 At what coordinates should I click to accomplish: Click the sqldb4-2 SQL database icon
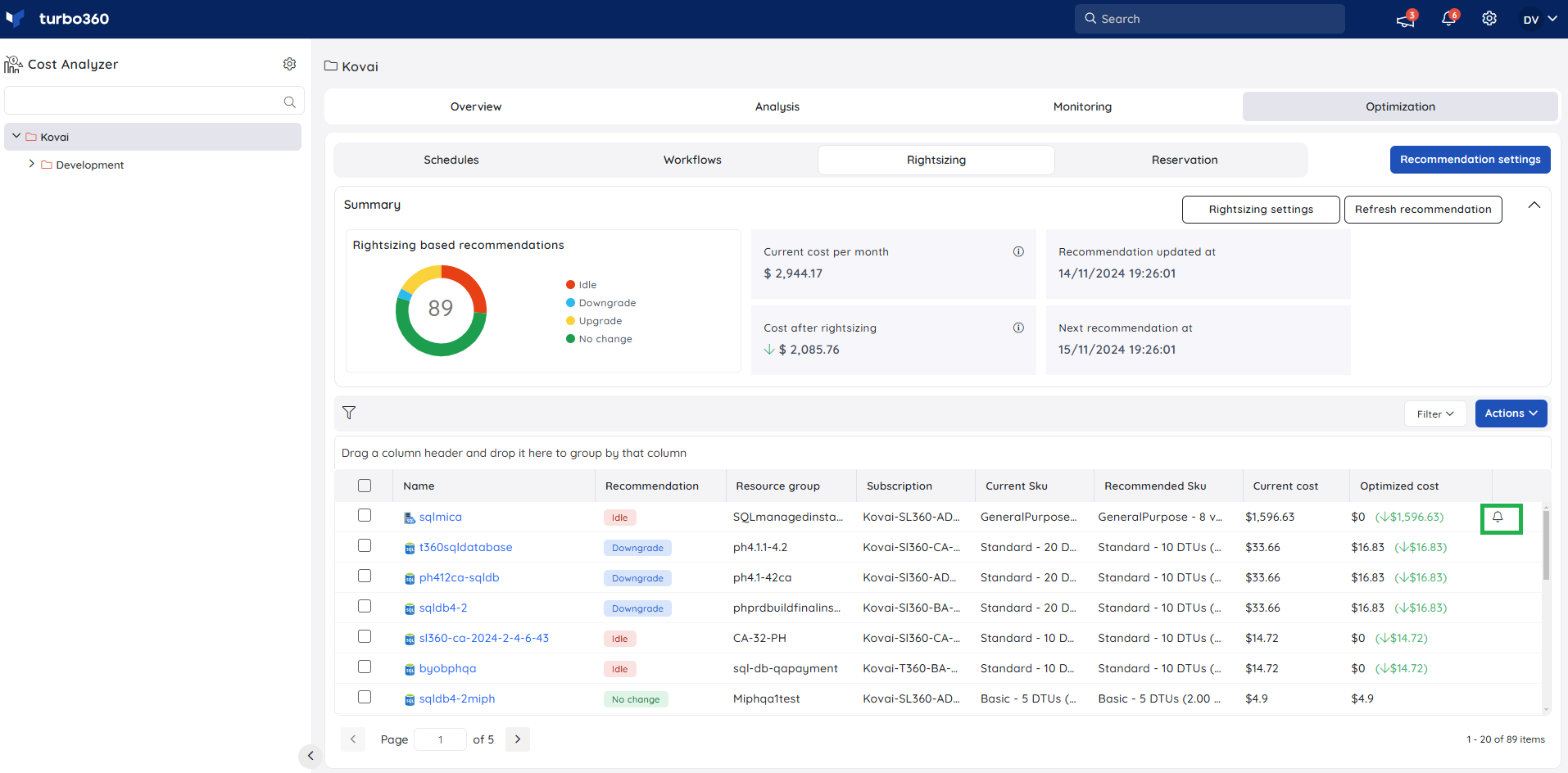click(x=410, y=608)
